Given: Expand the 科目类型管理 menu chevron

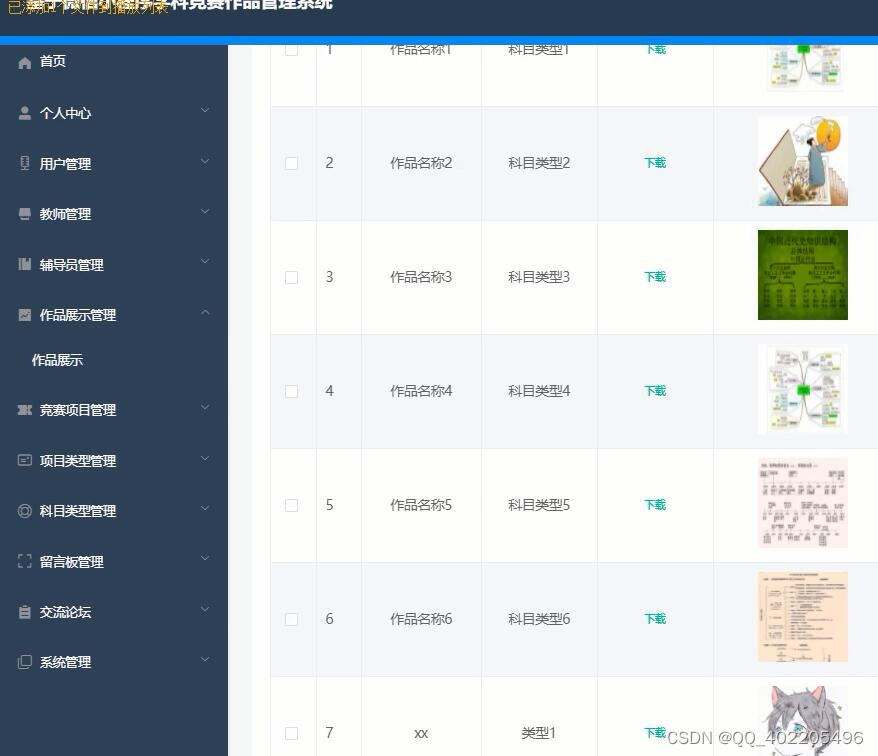Looking at the screenshot, I should pos(206,508).
